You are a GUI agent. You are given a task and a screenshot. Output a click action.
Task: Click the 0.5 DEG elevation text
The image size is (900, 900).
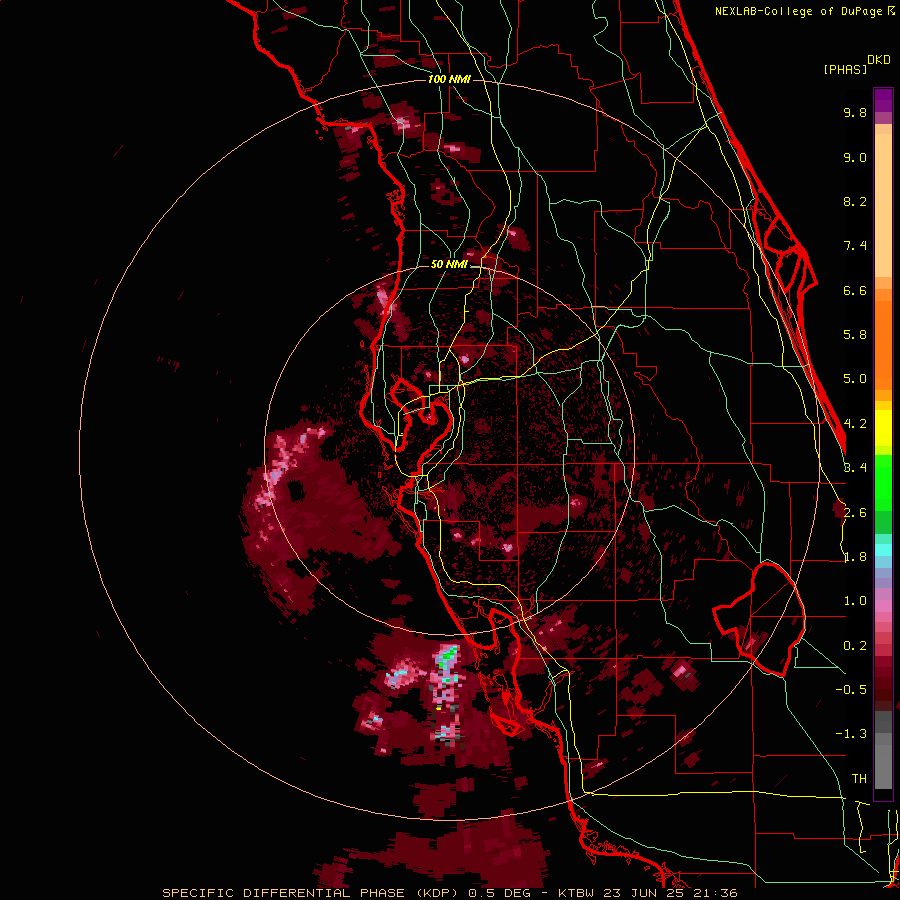click(500, 893)
